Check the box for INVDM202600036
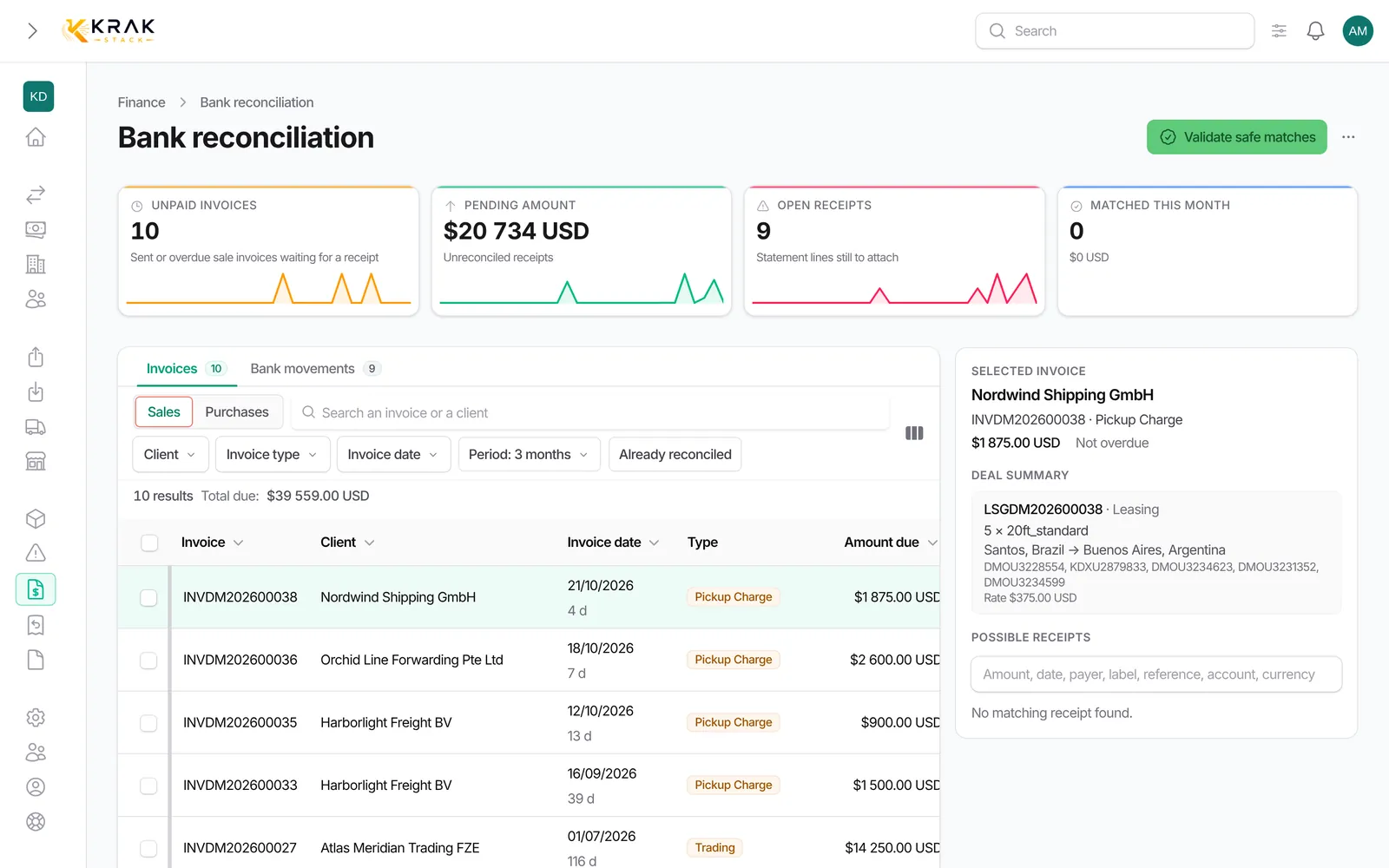This screenshot has width=1389, height=868. (x=148, y=661)
